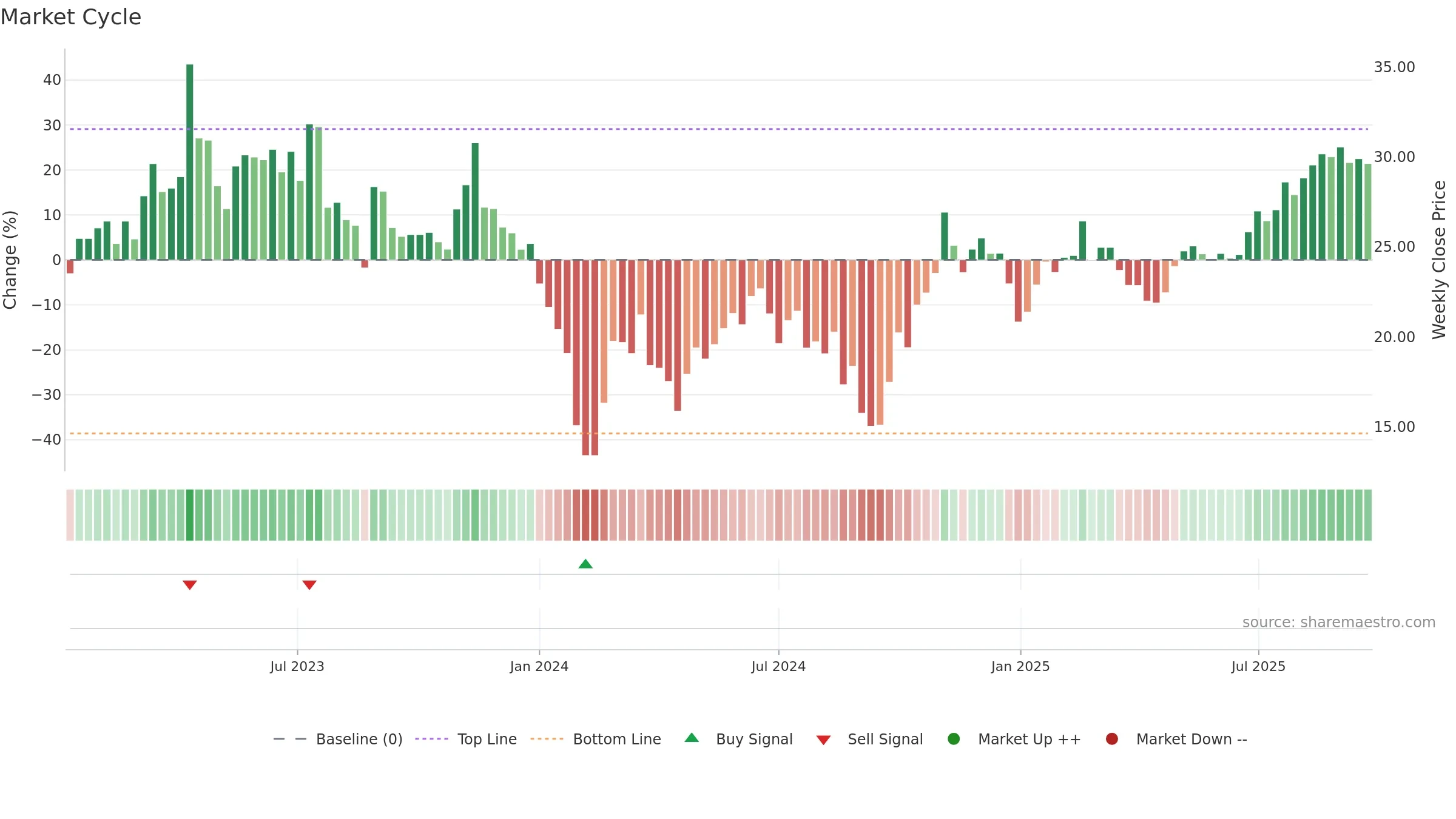Click the 30.00 price axis value

coord(1394,157)
